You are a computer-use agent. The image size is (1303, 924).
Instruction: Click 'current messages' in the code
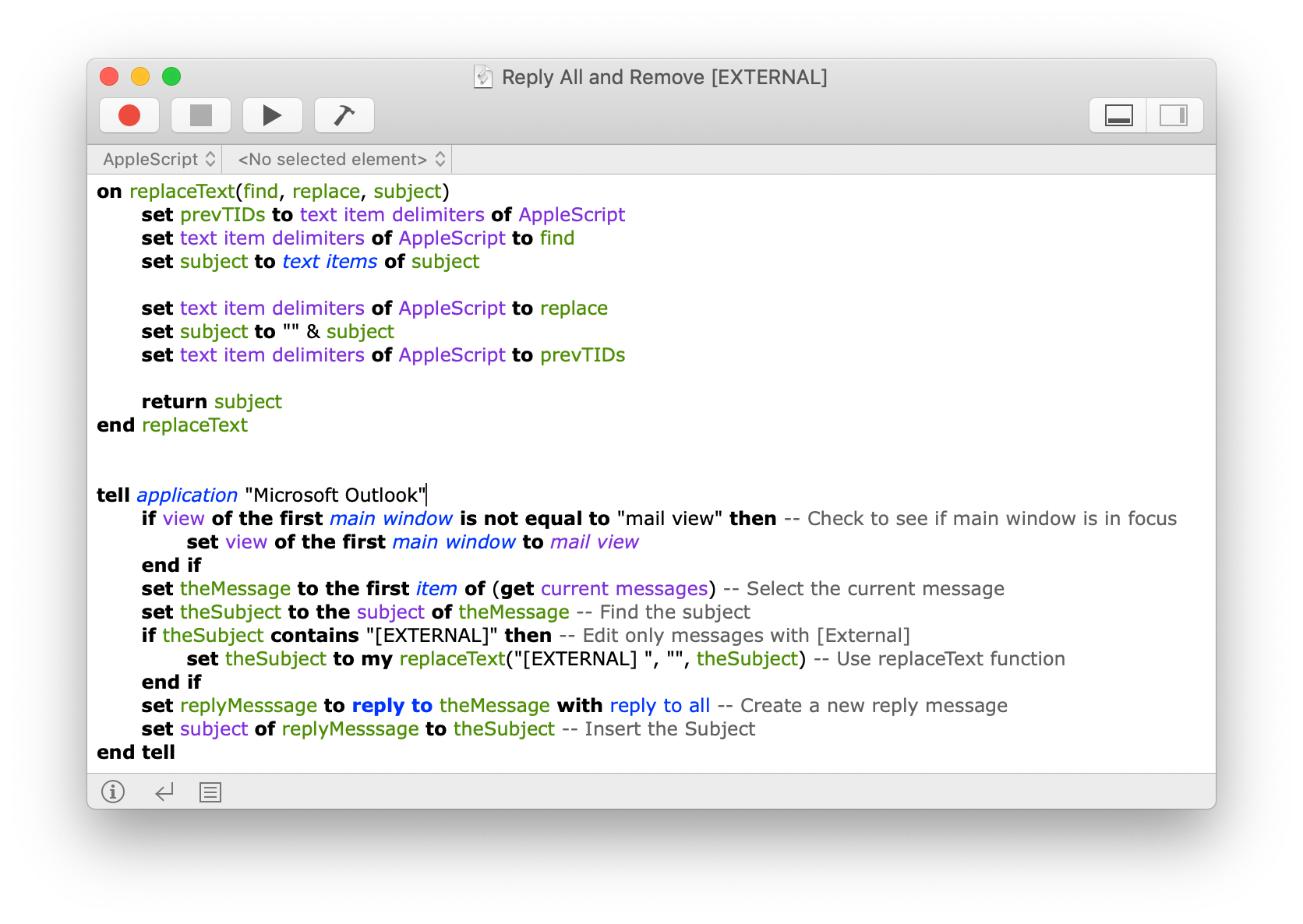tap(624, 589)
